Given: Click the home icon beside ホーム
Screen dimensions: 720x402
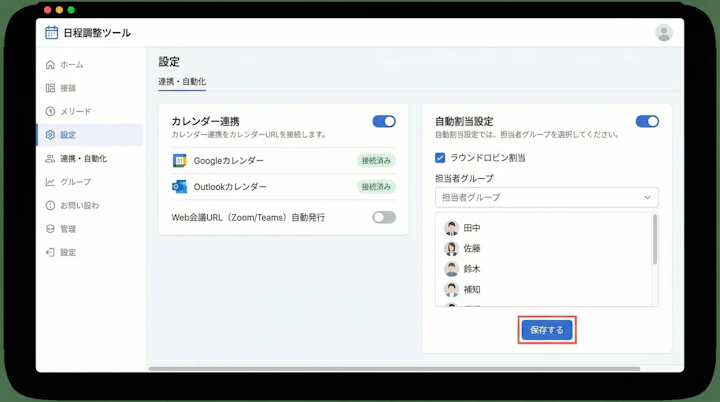Looking at the screenshot, I should (x=50, y=65).
